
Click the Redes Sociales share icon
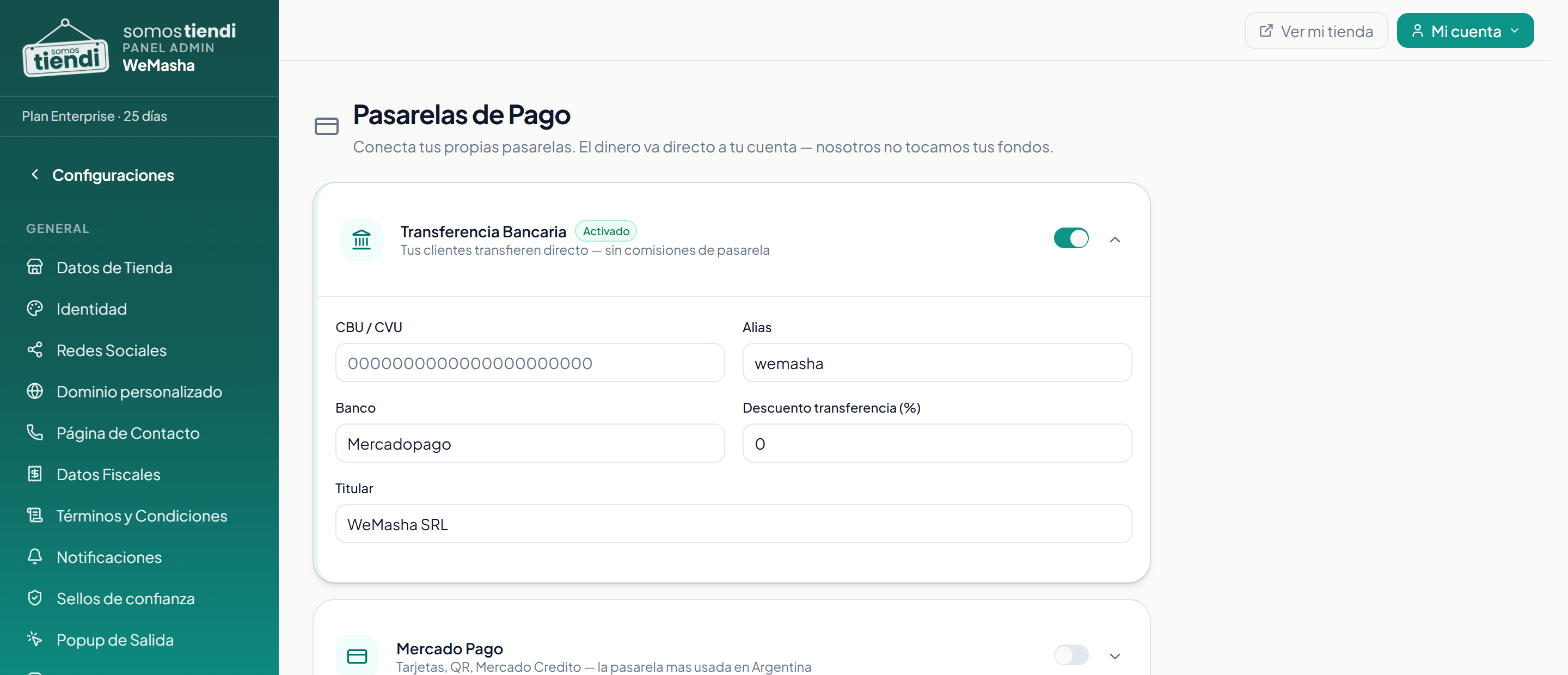coord(35,350)
